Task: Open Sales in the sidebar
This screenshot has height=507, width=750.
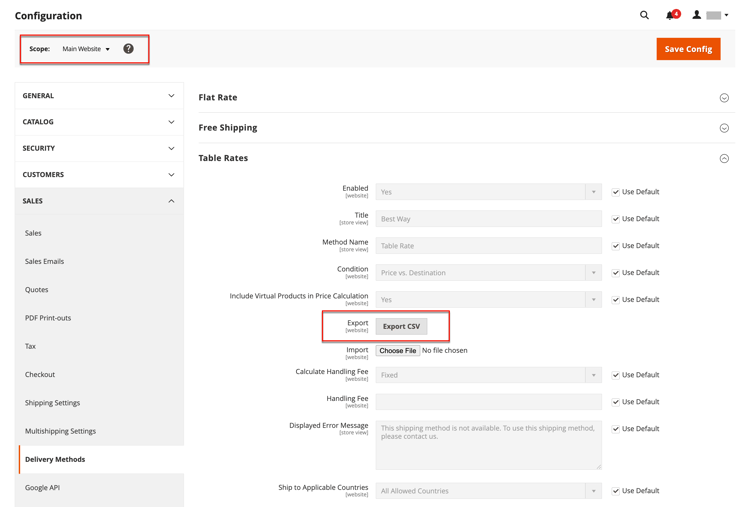Action: pyautogui.click(x=33, y=233)
